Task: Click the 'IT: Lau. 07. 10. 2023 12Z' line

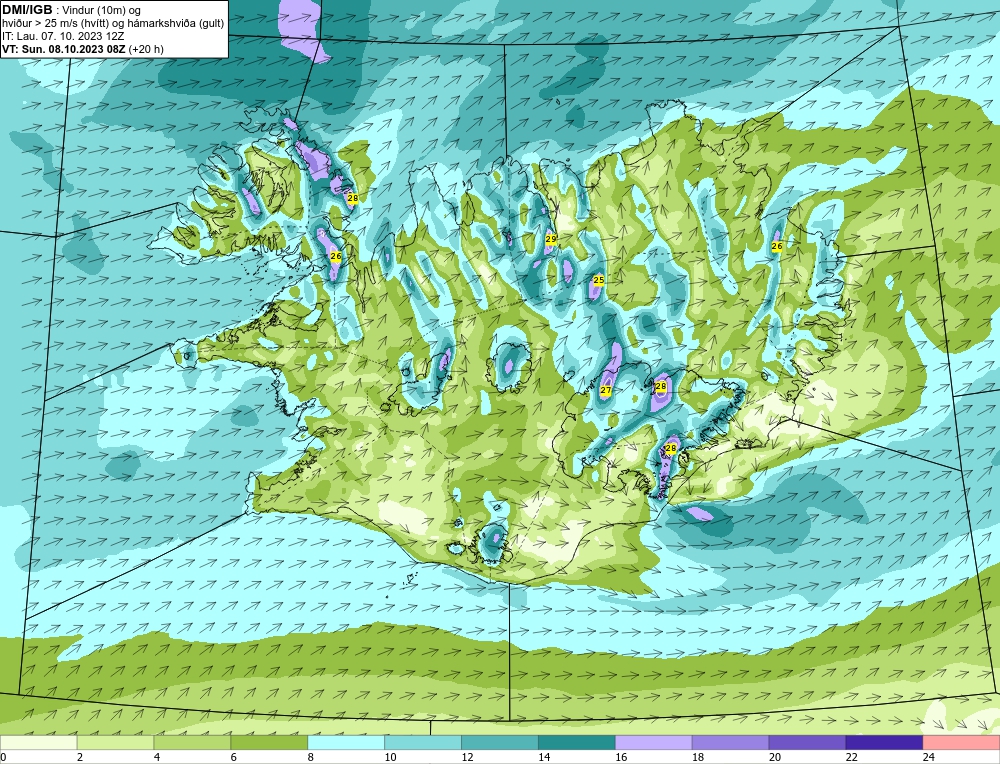Action: (x=63, y=36)
